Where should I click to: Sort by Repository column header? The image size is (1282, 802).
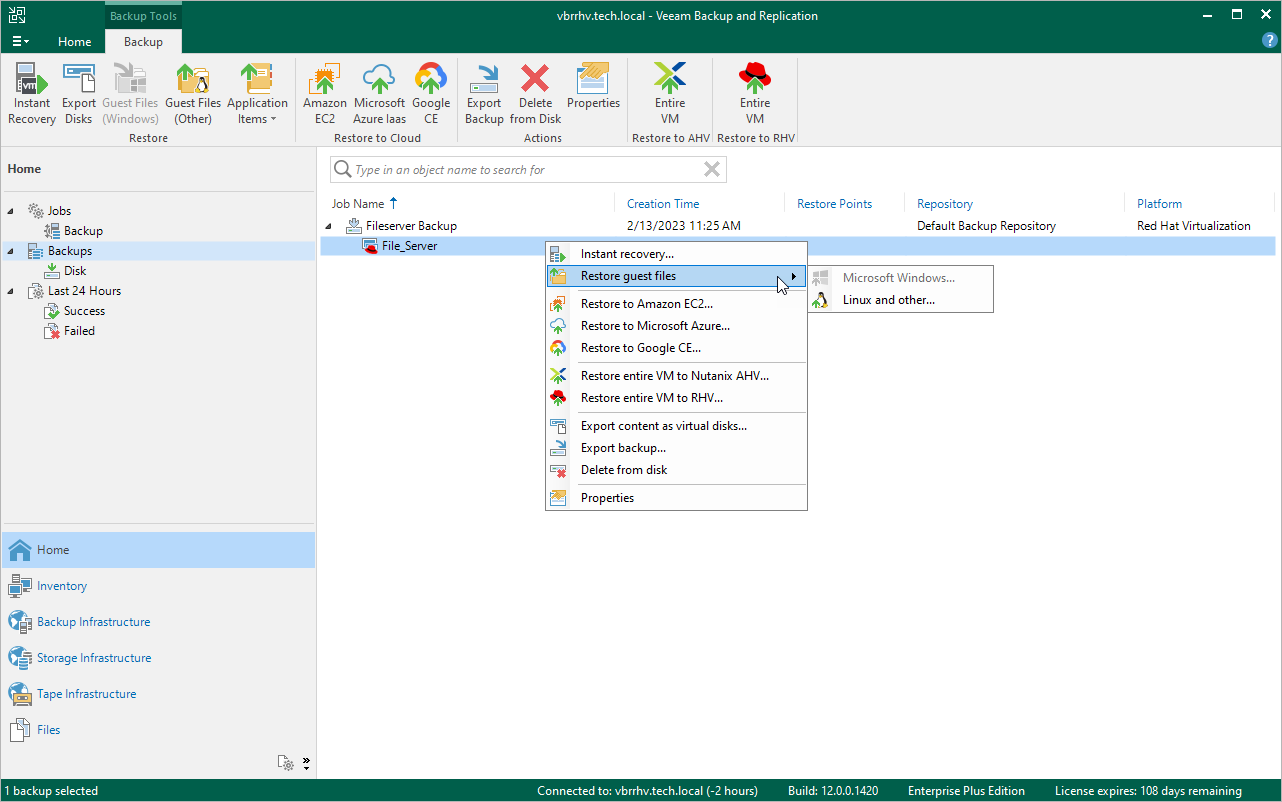[945, 204]
